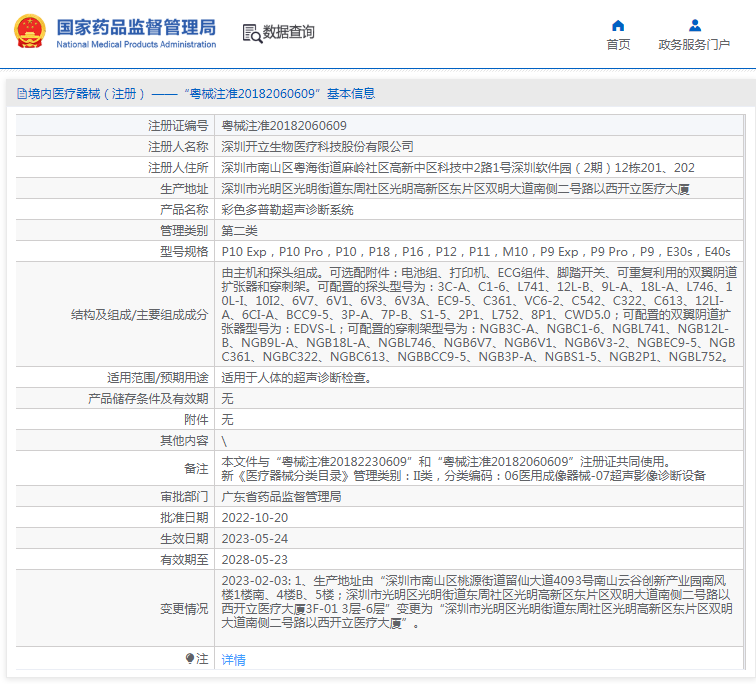Click expiry date 2028-05-23
This screenshot has height=684, width=756.
255,560
